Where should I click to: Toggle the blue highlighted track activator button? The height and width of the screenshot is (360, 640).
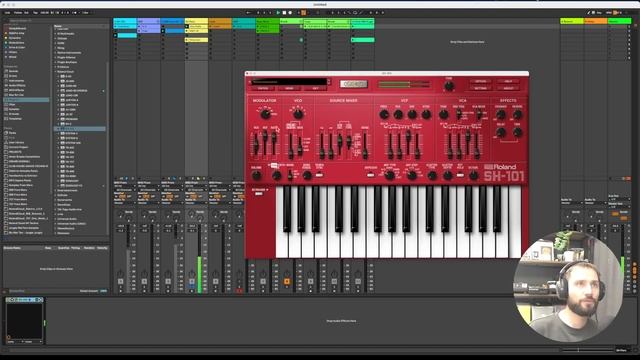(x=192, y=282)
